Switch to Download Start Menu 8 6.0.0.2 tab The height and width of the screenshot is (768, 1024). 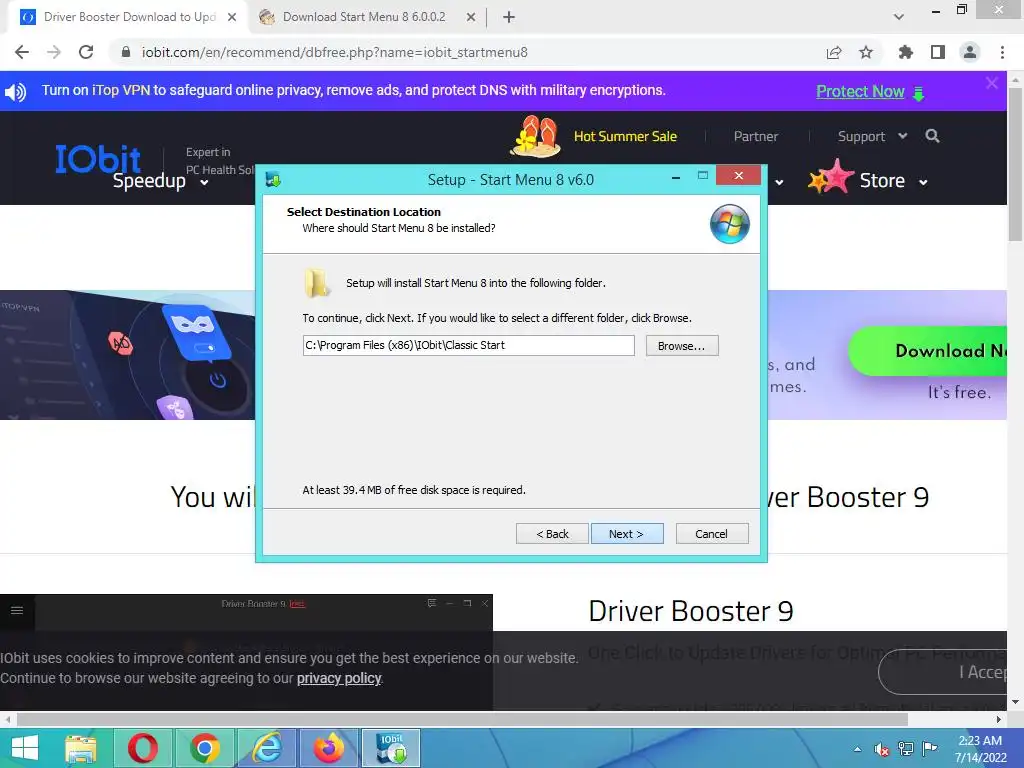pyautogui.click(x=364, y=17)
